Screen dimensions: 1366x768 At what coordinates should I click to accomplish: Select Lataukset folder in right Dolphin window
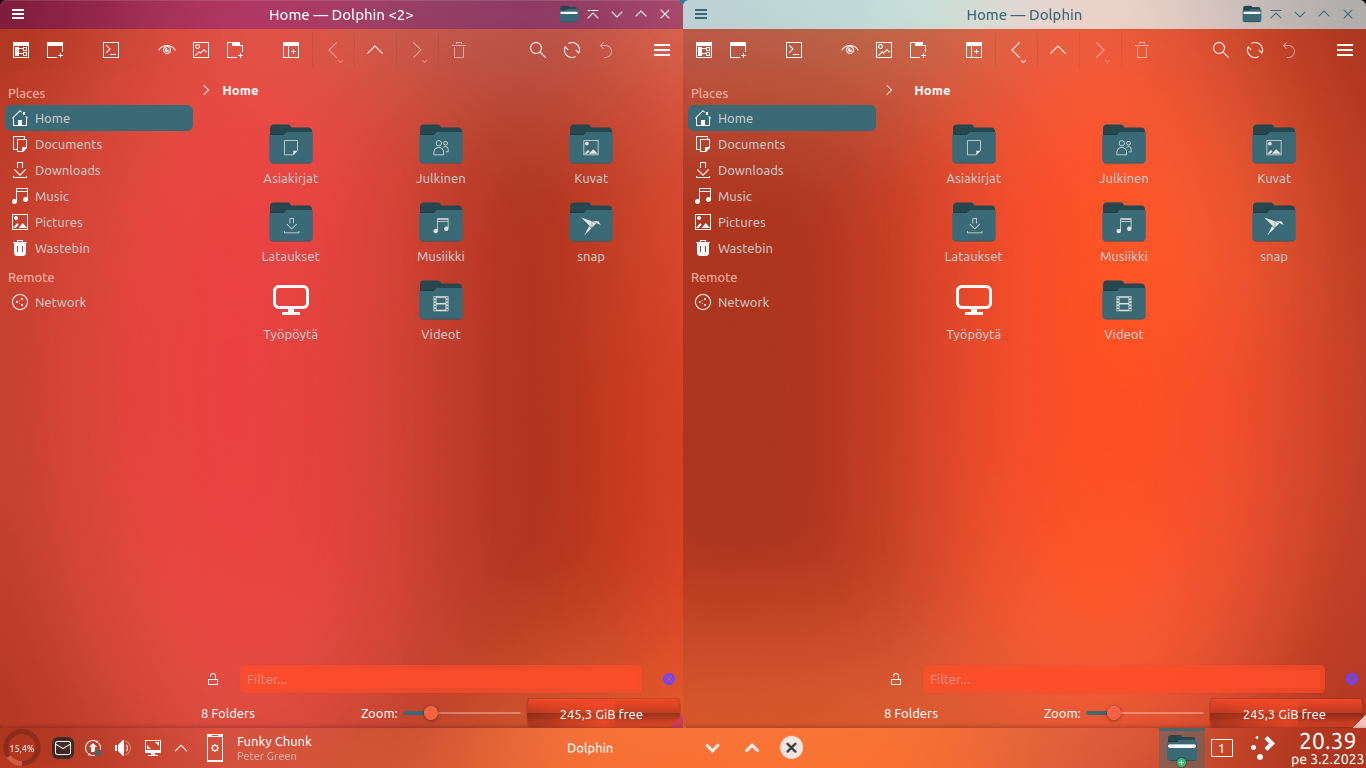pos(974,233)
